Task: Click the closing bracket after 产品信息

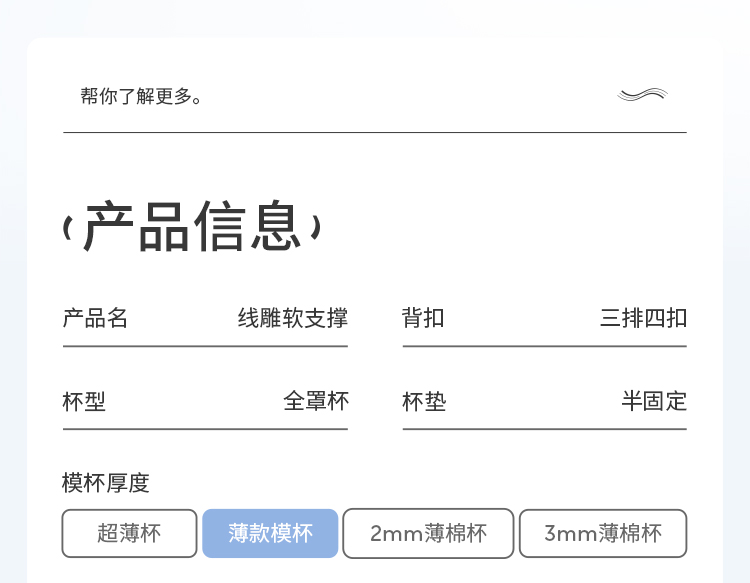Action: [x=316, y=228]
